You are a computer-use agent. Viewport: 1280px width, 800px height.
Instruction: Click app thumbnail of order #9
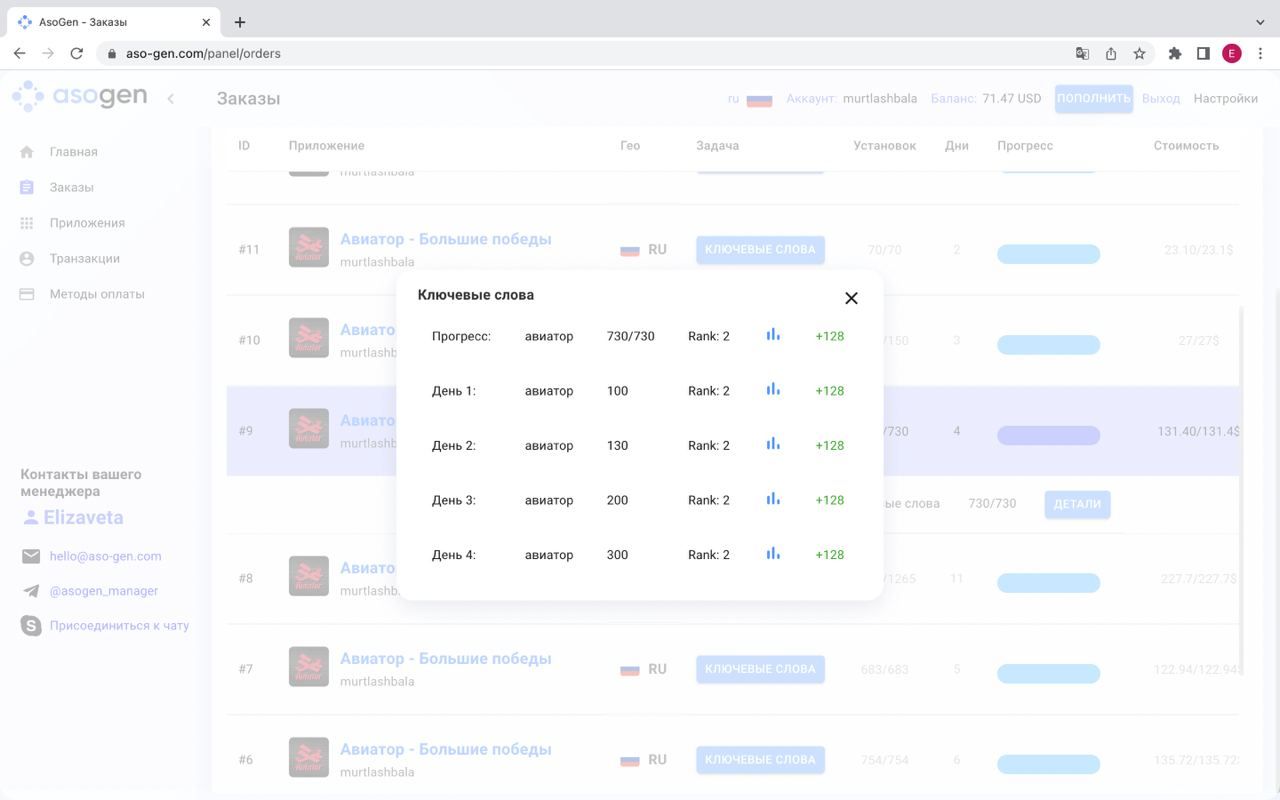tap(309, 428)
